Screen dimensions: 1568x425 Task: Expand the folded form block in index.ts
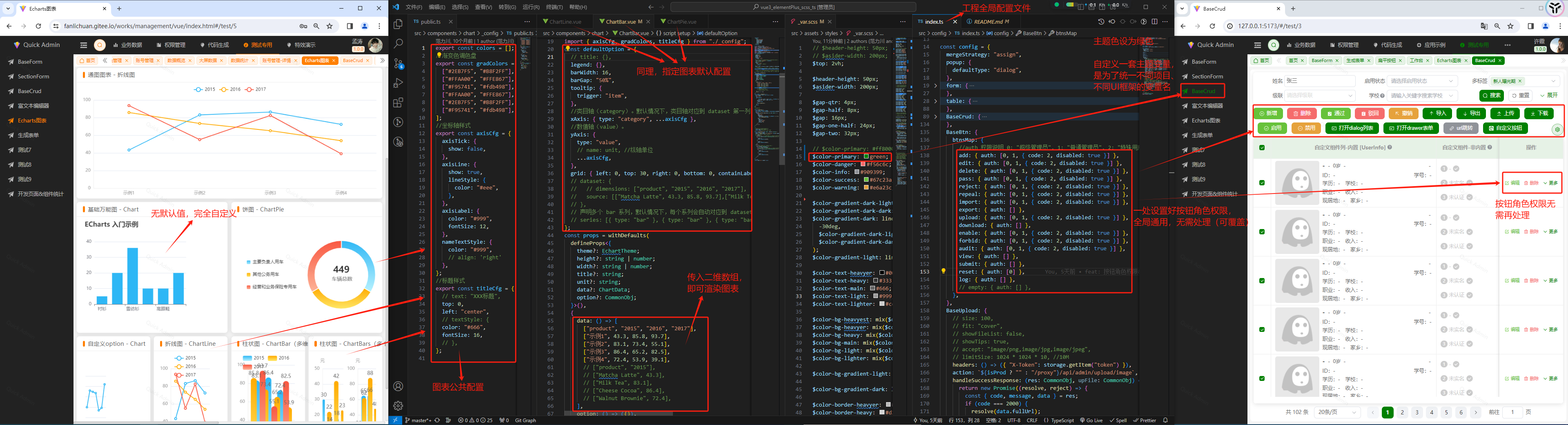[x=935, y=86]
